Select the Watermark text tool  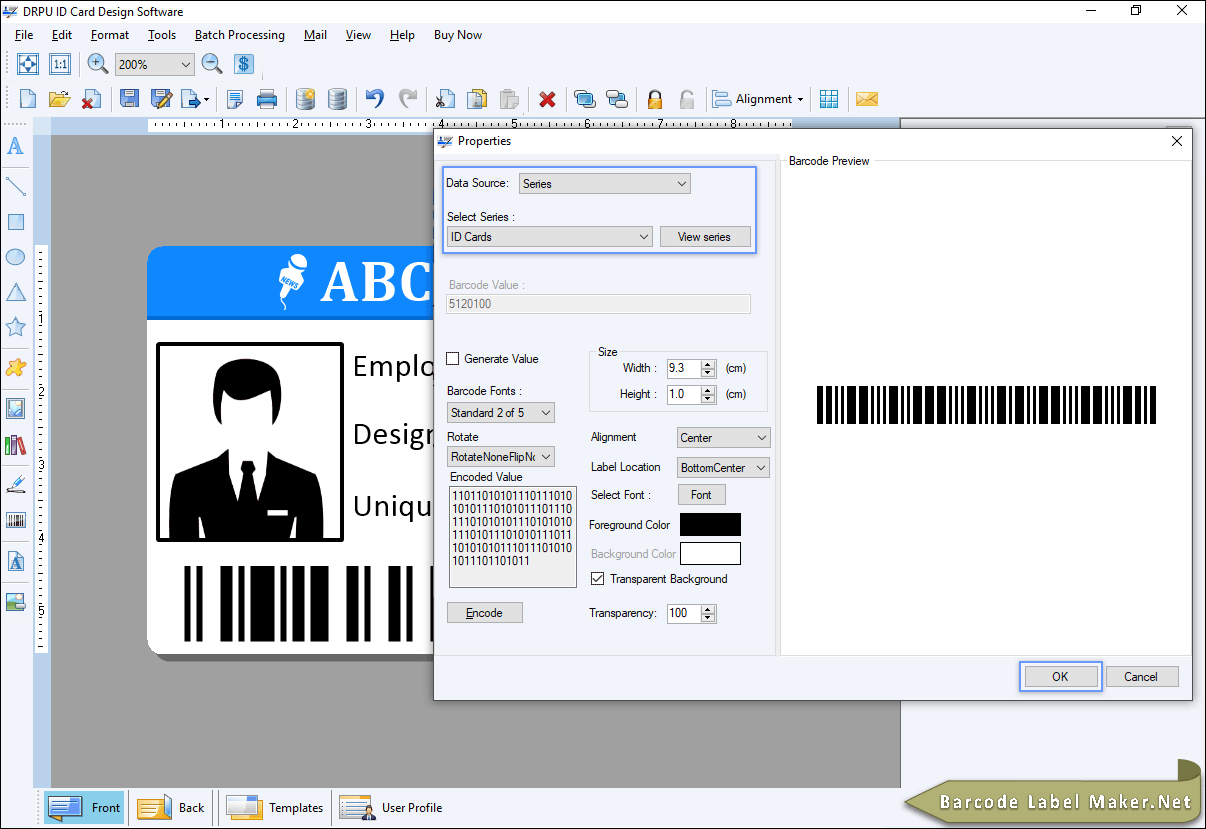point(15,562)
